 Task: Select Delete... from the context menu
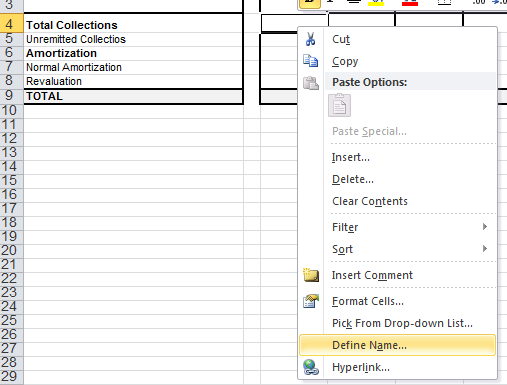pyautogui.click(x=353, y=179)
